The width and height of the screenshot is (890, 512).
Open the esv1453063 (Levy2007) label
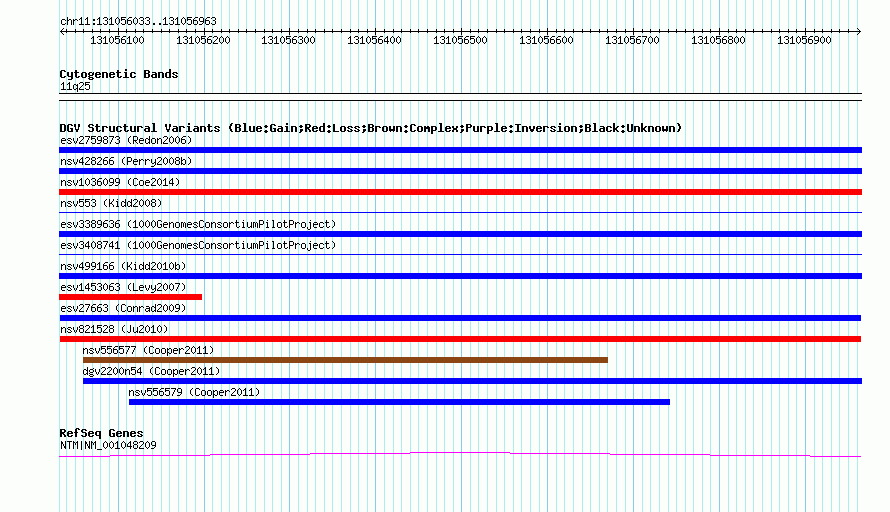pos(123,287)
